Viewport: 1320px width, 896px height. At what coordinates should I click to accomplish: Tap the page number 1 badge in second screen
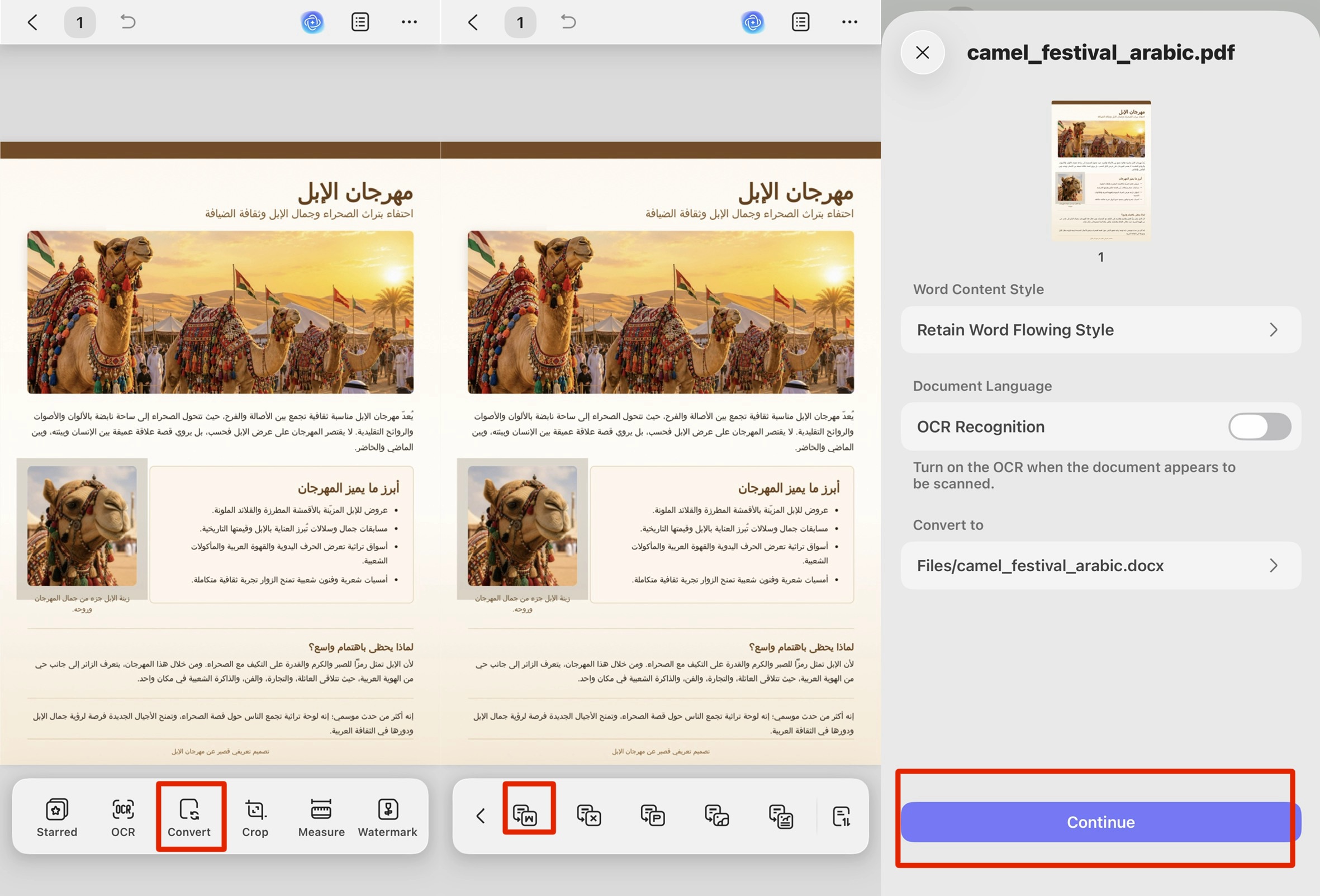point(520,22)
